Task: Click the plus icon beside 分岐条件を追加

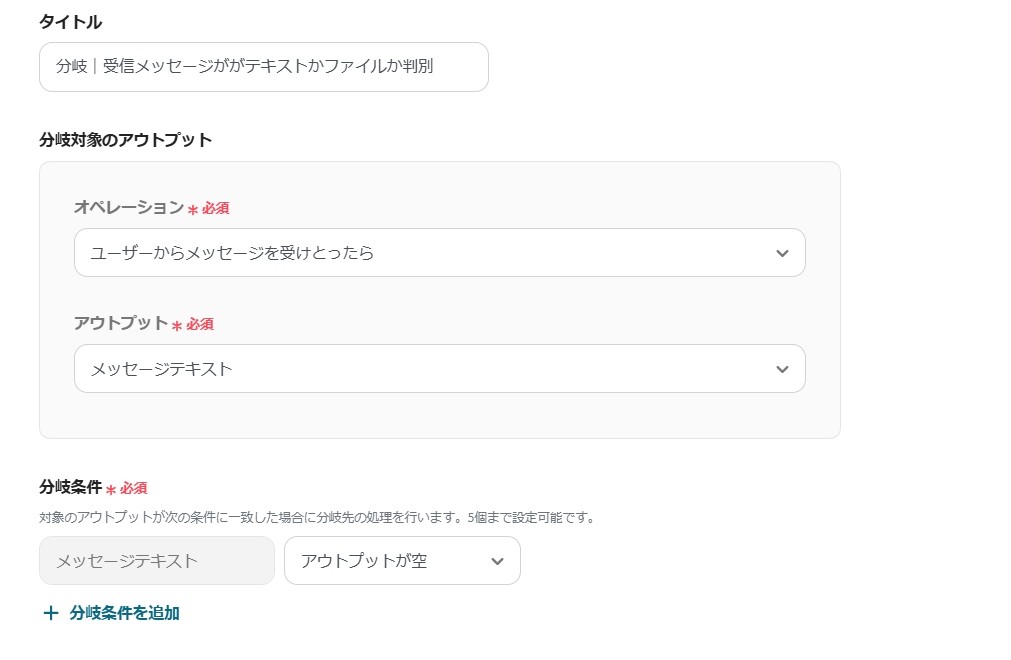Action: (x=51, y=613)
